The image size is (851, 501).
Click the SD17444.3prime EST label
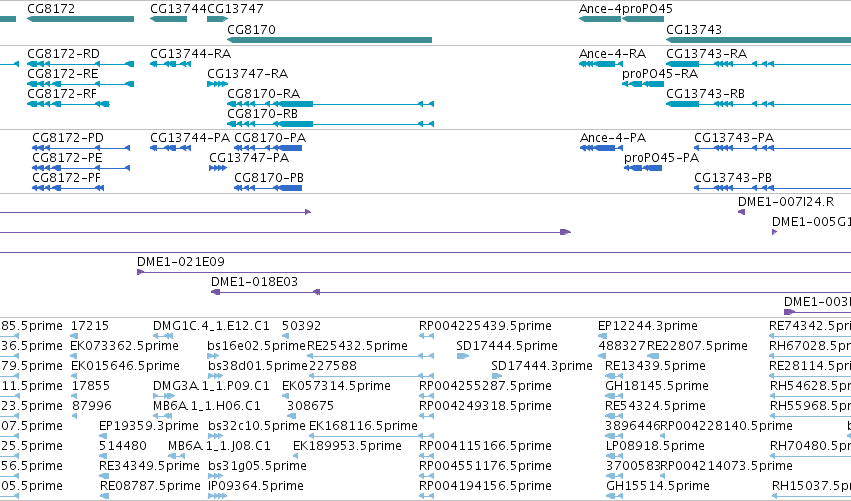[542, 366]
